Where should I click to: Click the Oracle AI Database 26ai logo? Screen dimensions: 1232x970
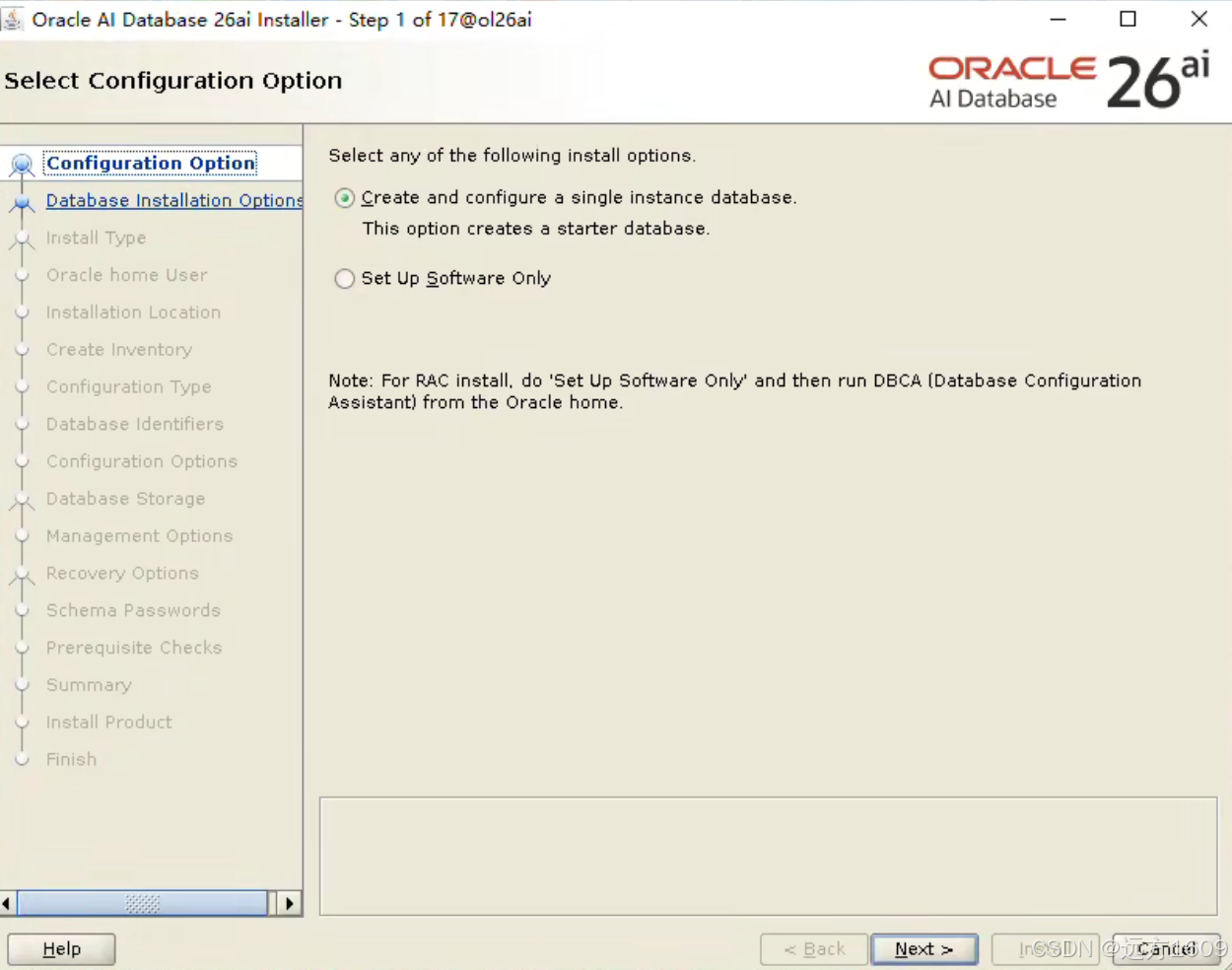pos(1069,81)
